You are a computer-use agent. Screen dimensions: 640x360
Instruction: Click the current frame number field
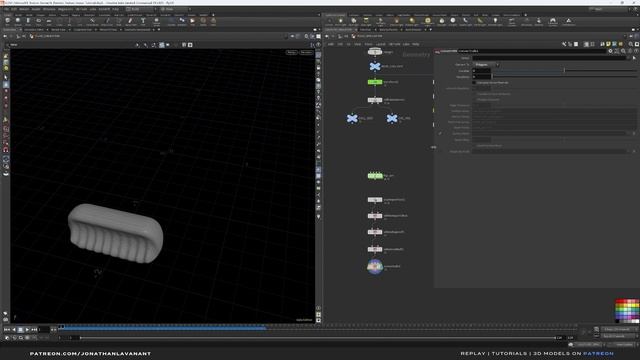[x=44, y=329]
